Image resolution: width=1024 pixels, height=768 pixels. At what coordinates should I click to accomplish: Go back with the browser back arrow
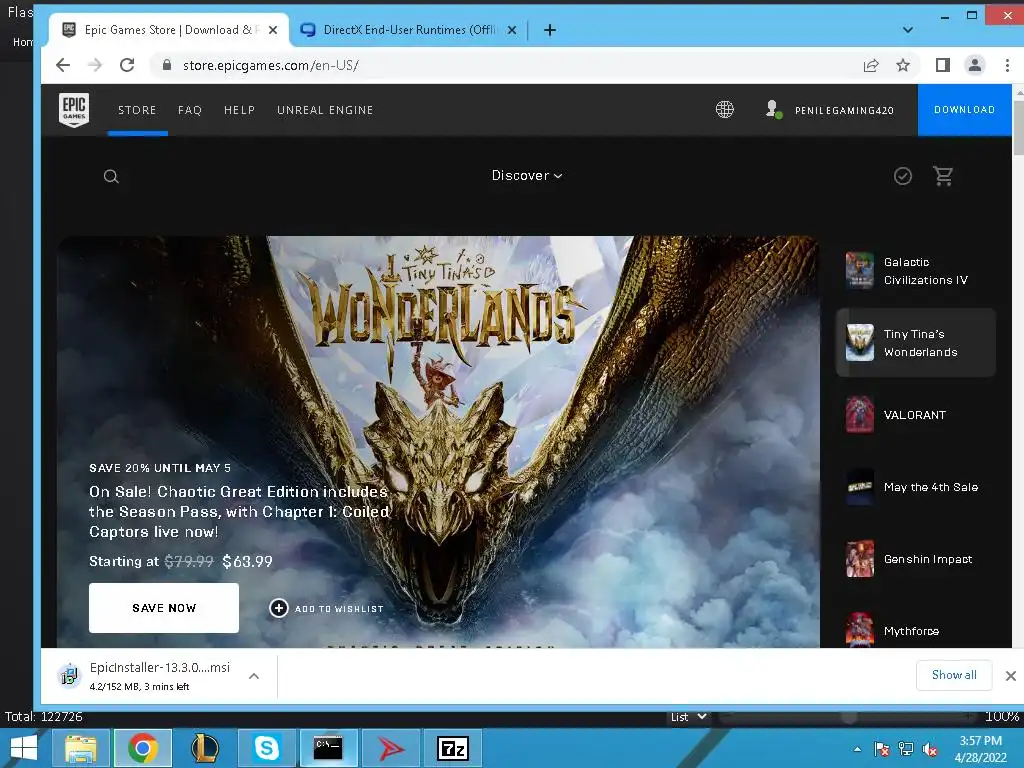(x=63, y=65)
